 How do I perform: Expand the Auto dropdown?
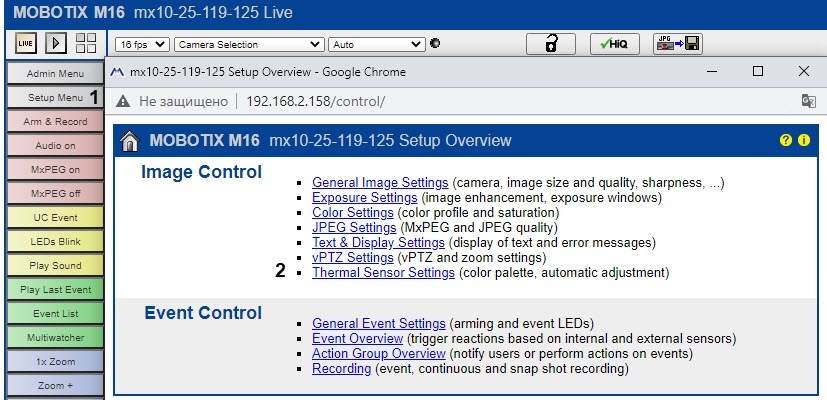pyautogui.click(x=377, y=45)
